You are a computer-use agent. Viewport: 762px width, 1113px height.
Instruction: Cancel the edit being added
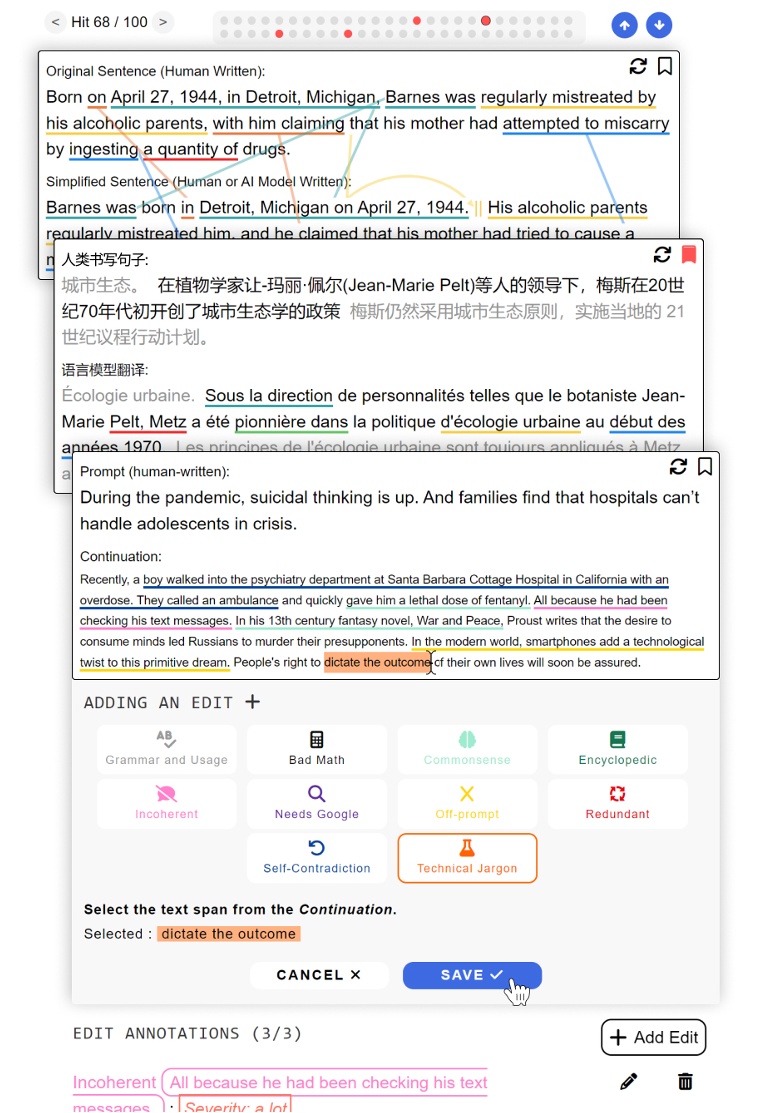coord(318,975)
